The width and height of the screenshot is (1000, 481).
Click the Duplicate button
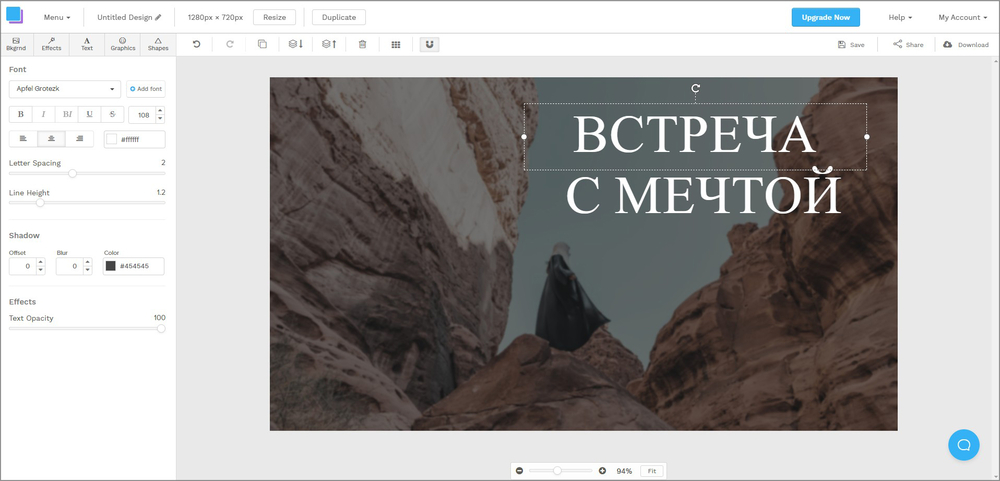tap(339, 17)
